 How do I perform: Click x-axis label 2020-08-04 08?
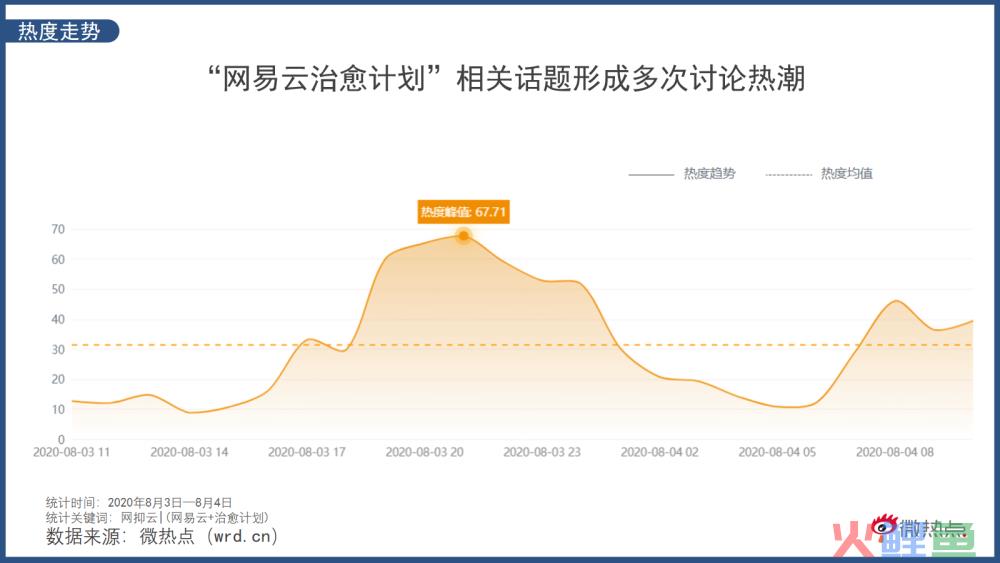pyautogui.click(x=895, y=452)
